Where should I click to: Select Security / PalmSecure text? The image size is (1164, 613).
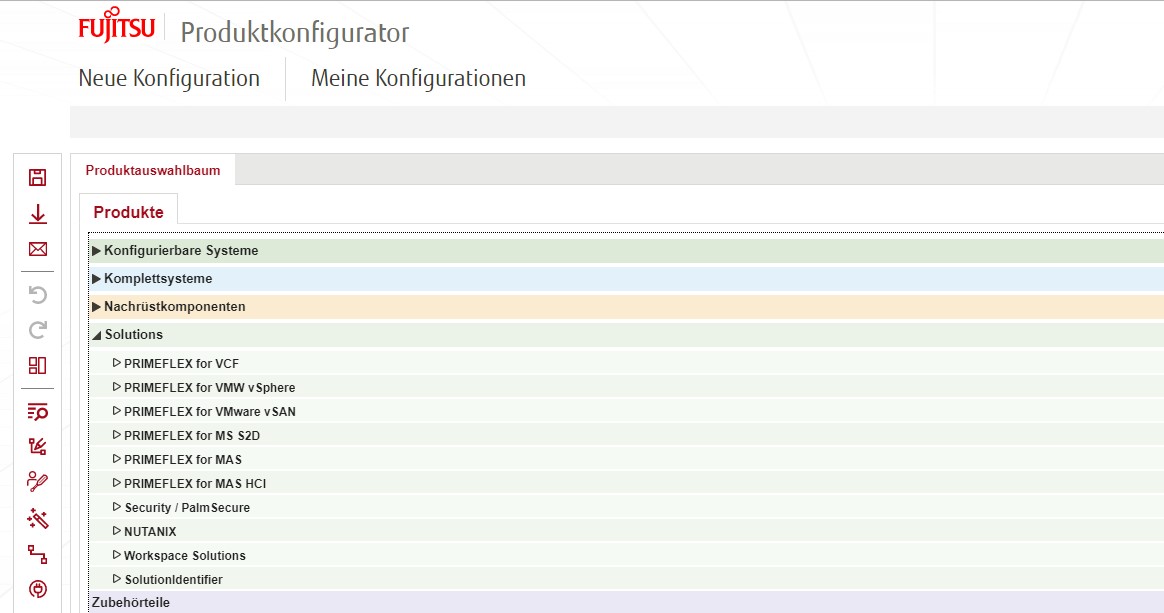click(x=187, y=508)
